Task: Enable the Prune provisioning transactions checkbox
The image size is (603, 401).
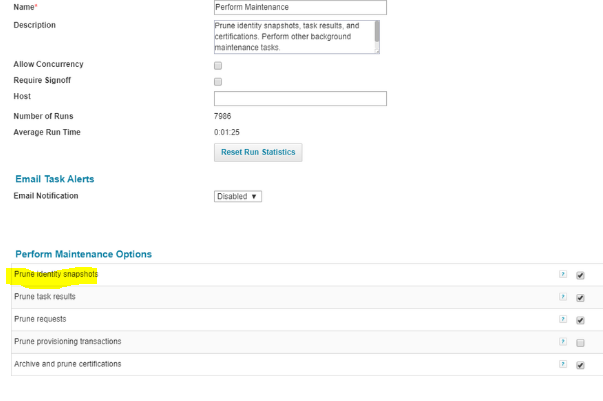Action: pyautogui.click(x=580, y=342)
